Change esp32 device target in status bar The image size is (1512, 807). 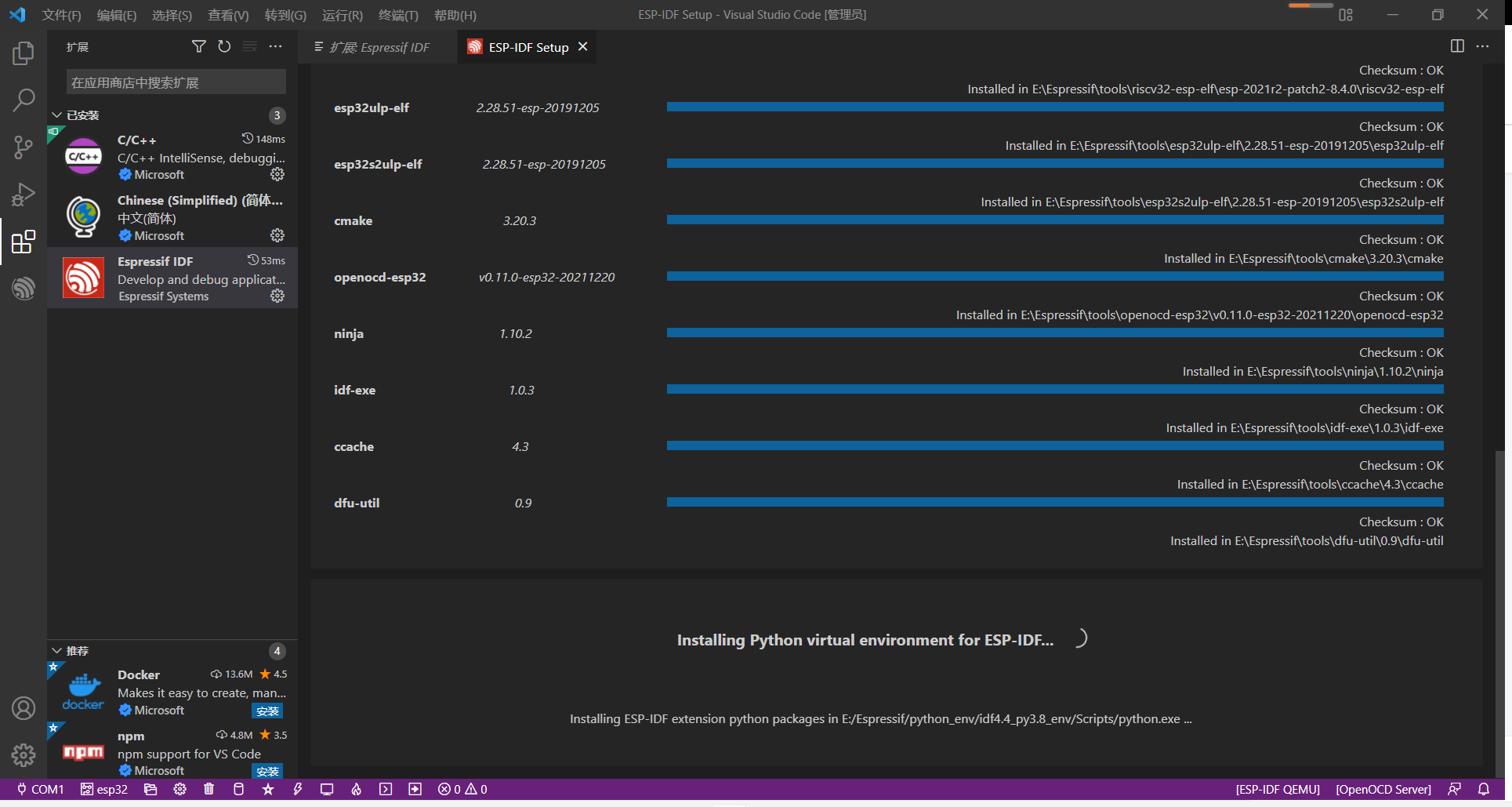click(104, 790)
